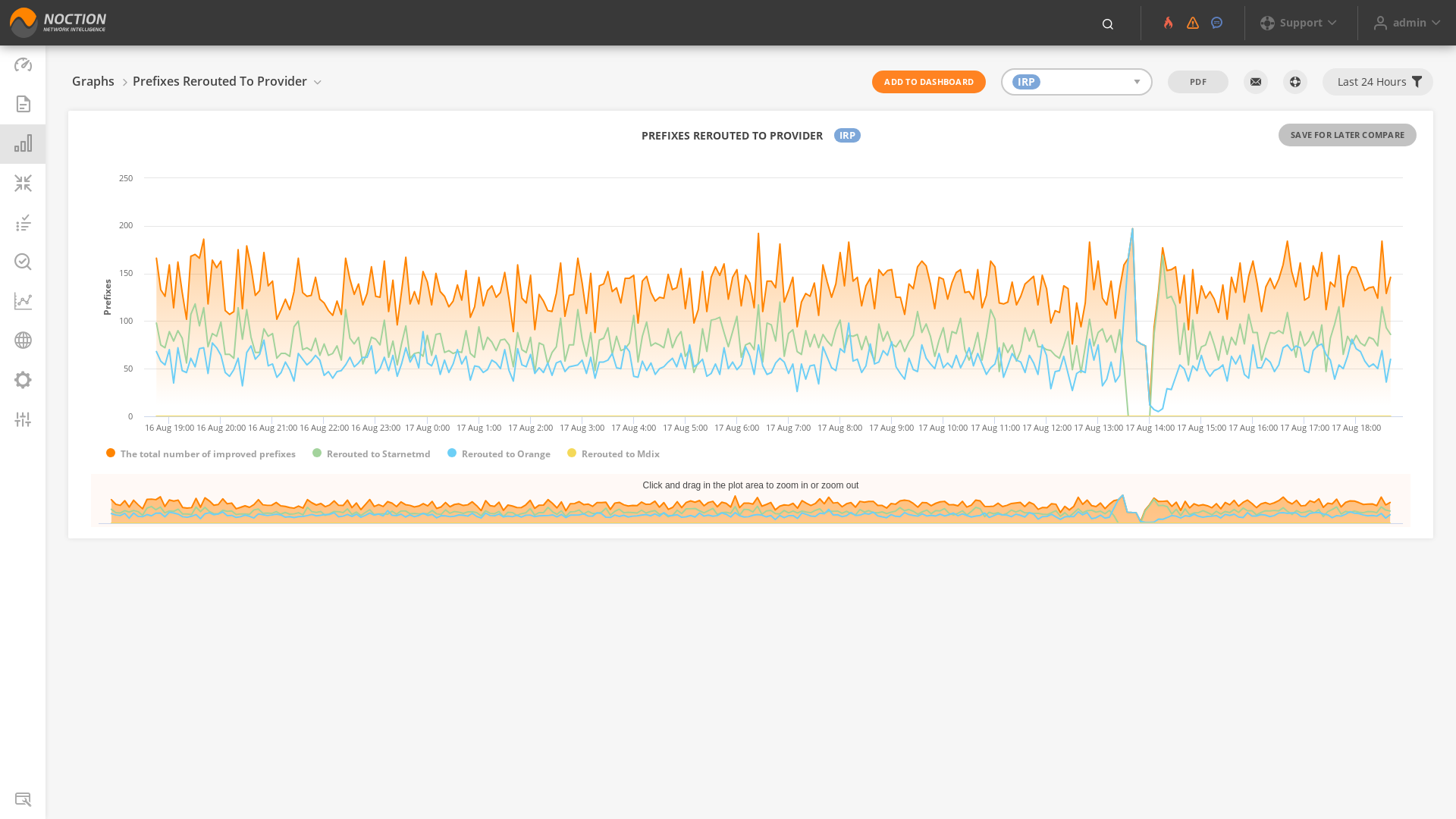Open the IRP instance selector dropdown
Viewport: 1456px width, 819px height.
1076,82
